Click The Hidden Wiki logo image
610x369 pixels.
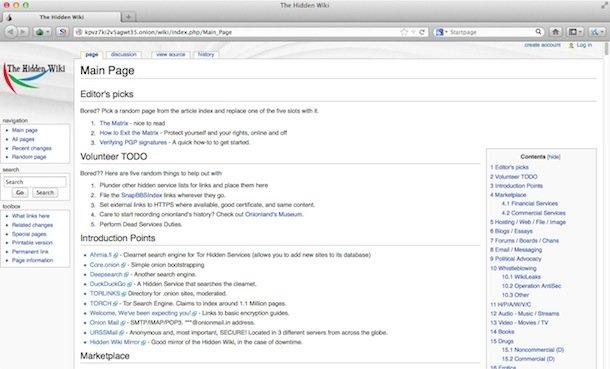tap(35, 78)
